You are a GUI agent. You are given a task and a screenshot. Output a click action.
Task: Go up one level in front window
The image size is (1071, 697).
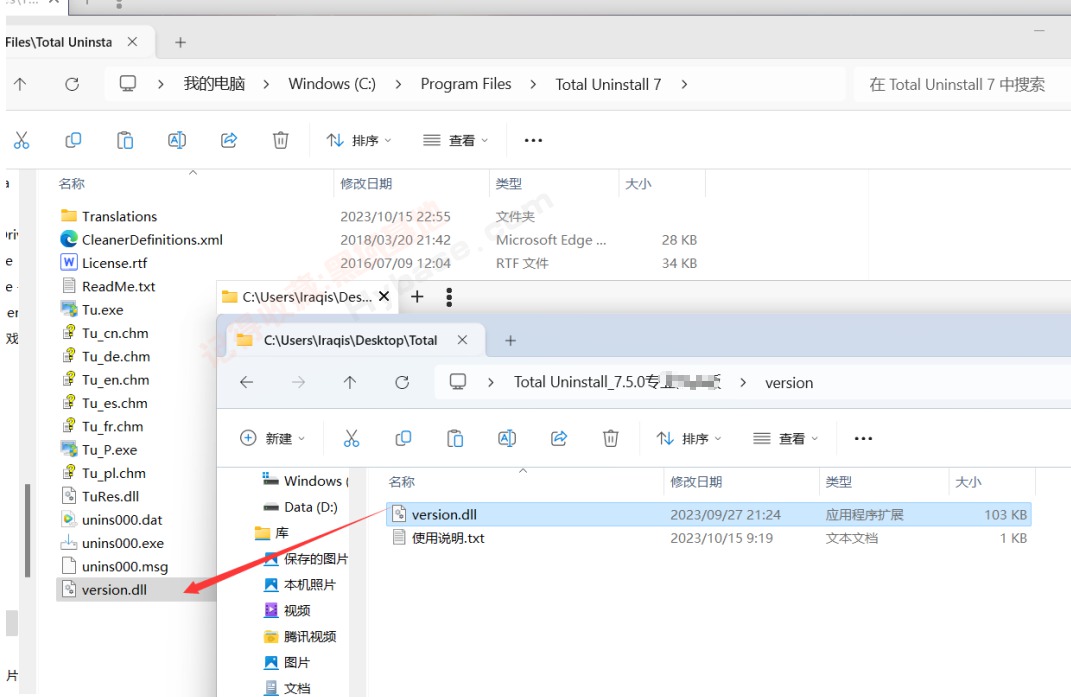coord(350,382)
